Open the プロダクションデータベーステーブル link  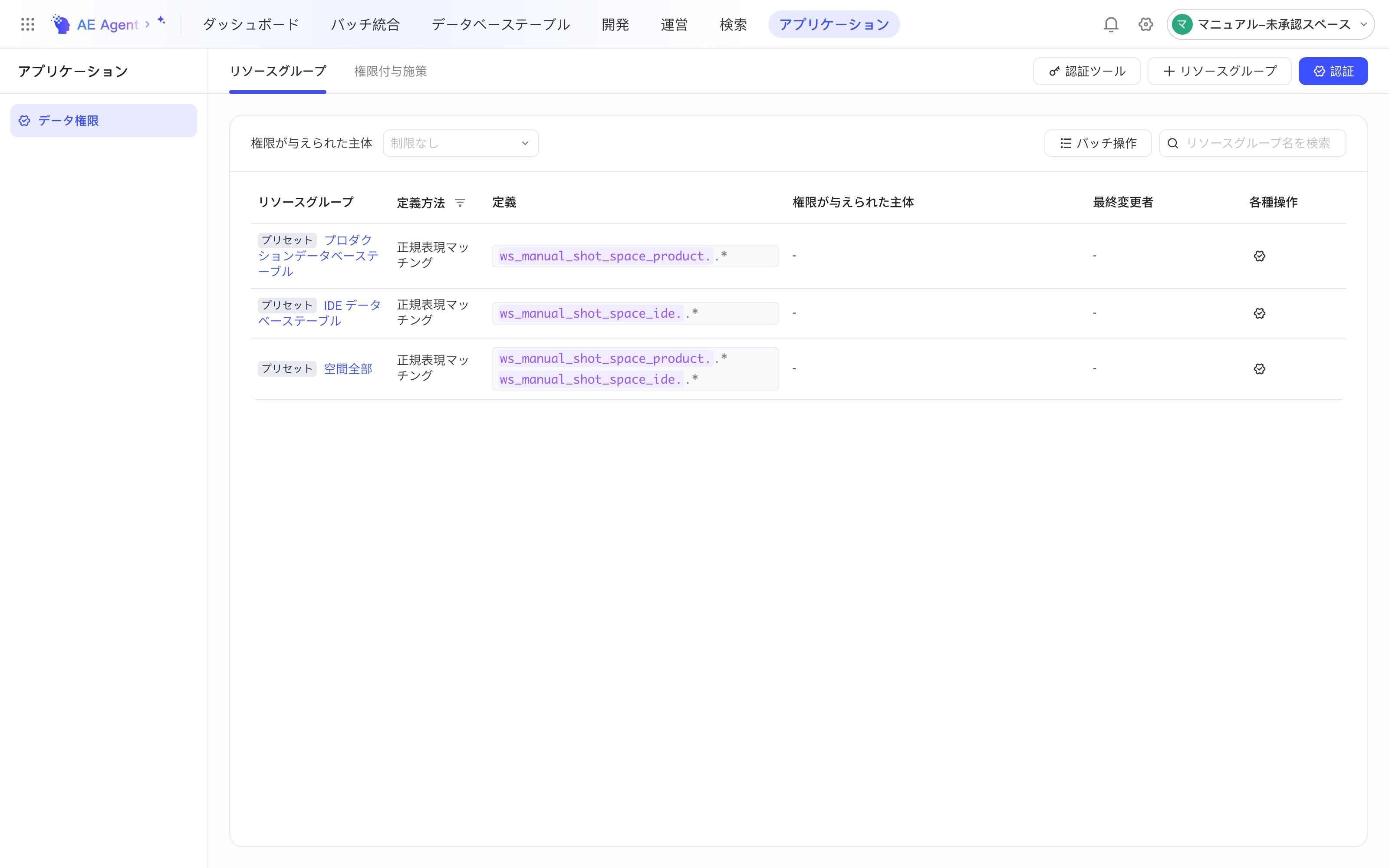tap(318, 256)
